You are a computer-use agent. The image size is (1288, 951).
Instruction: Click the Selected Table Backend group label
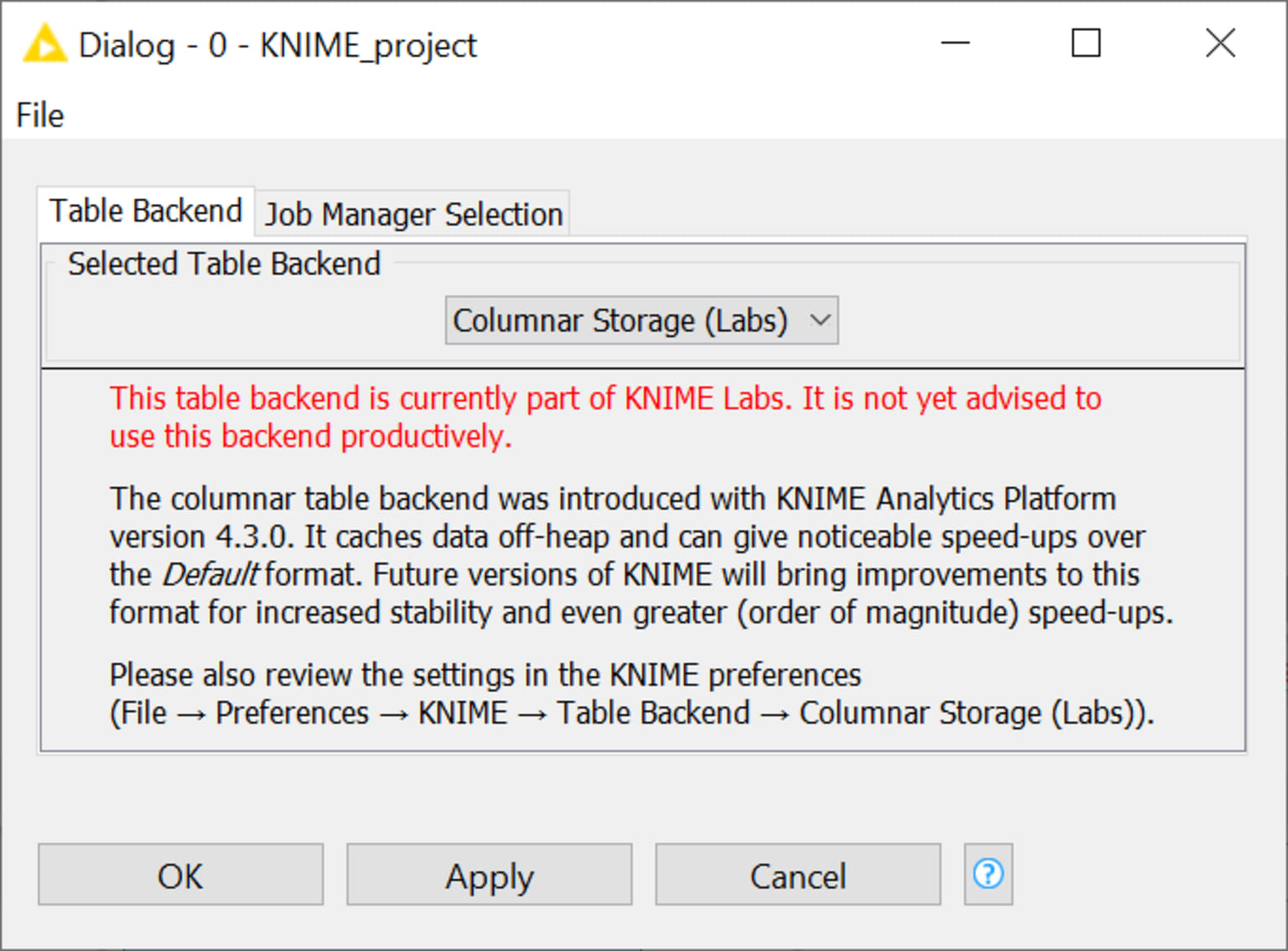(223, 263)
